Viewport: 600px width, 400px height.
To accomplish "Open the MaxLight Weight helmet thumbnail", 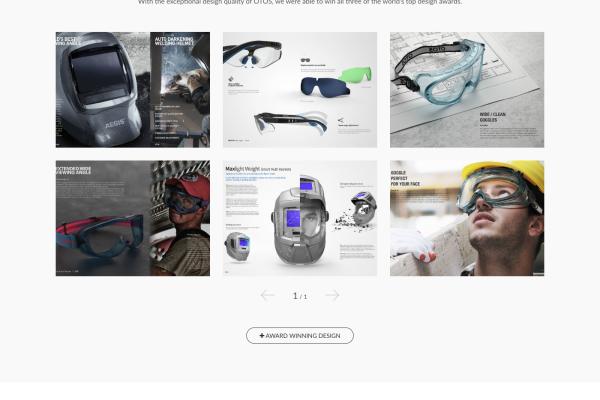I will click(x=300, y=218).
